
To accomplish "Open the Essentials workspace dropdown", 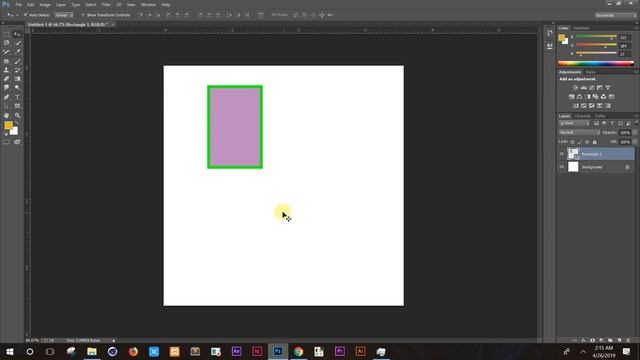I will pyautogui.click(x=615, y=15).
